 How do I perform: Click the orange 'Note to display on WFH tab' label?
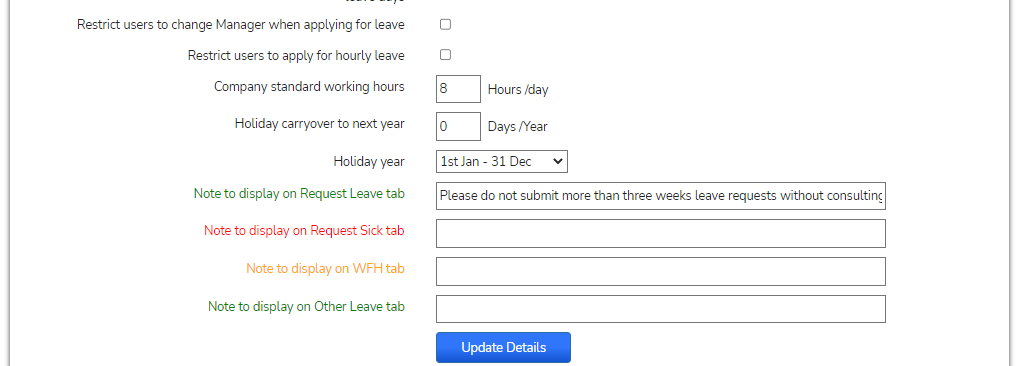tap(325, 268)
